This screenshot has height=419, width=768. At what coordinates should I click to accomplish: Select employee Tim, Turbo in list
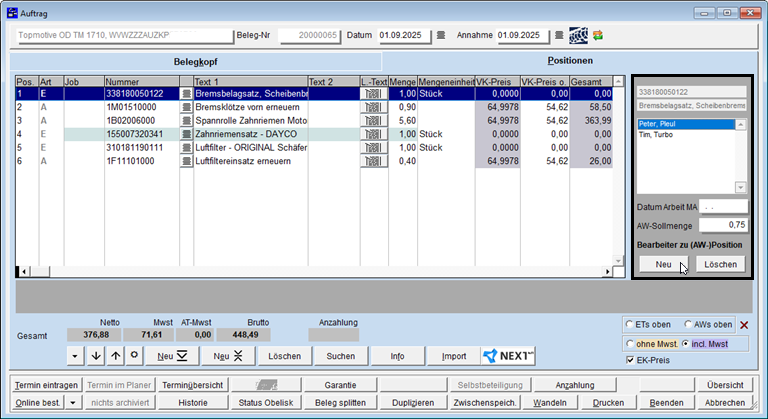click(686, 135)
